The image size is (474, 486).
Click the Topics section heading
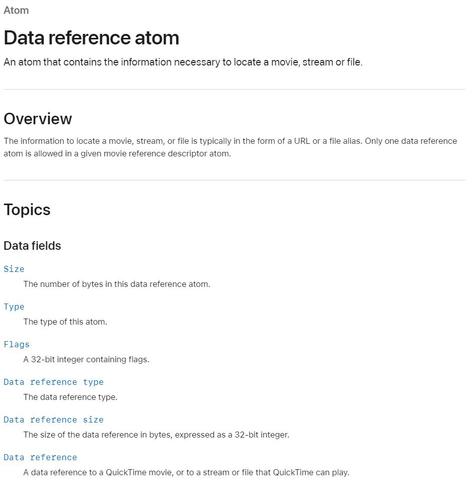[x=27, y=210]
